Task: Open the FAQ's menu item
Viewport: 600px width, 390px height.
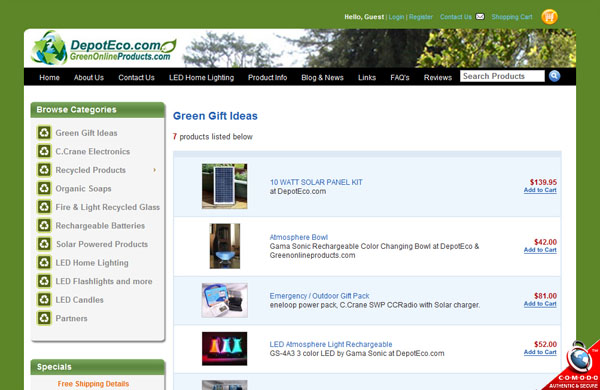Action: pyautogui.click(x=400, y=78)
